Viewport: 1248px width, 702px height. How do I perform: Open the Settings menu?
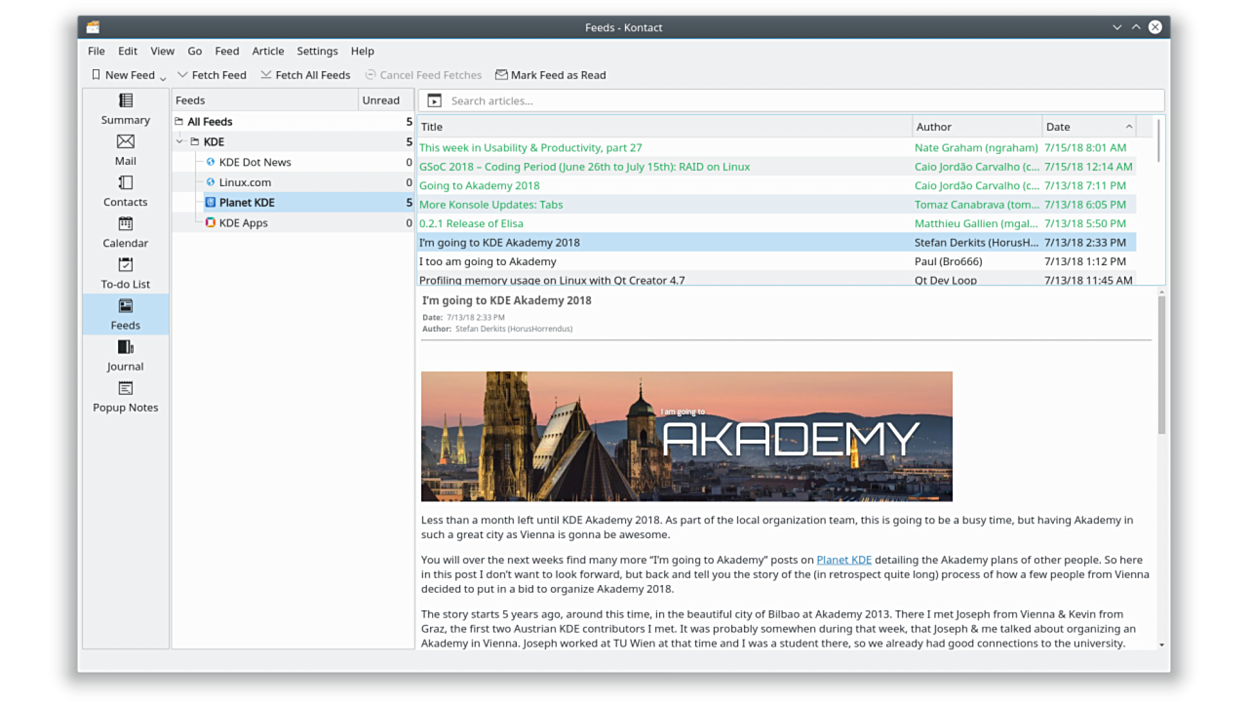tap(317, 51)
